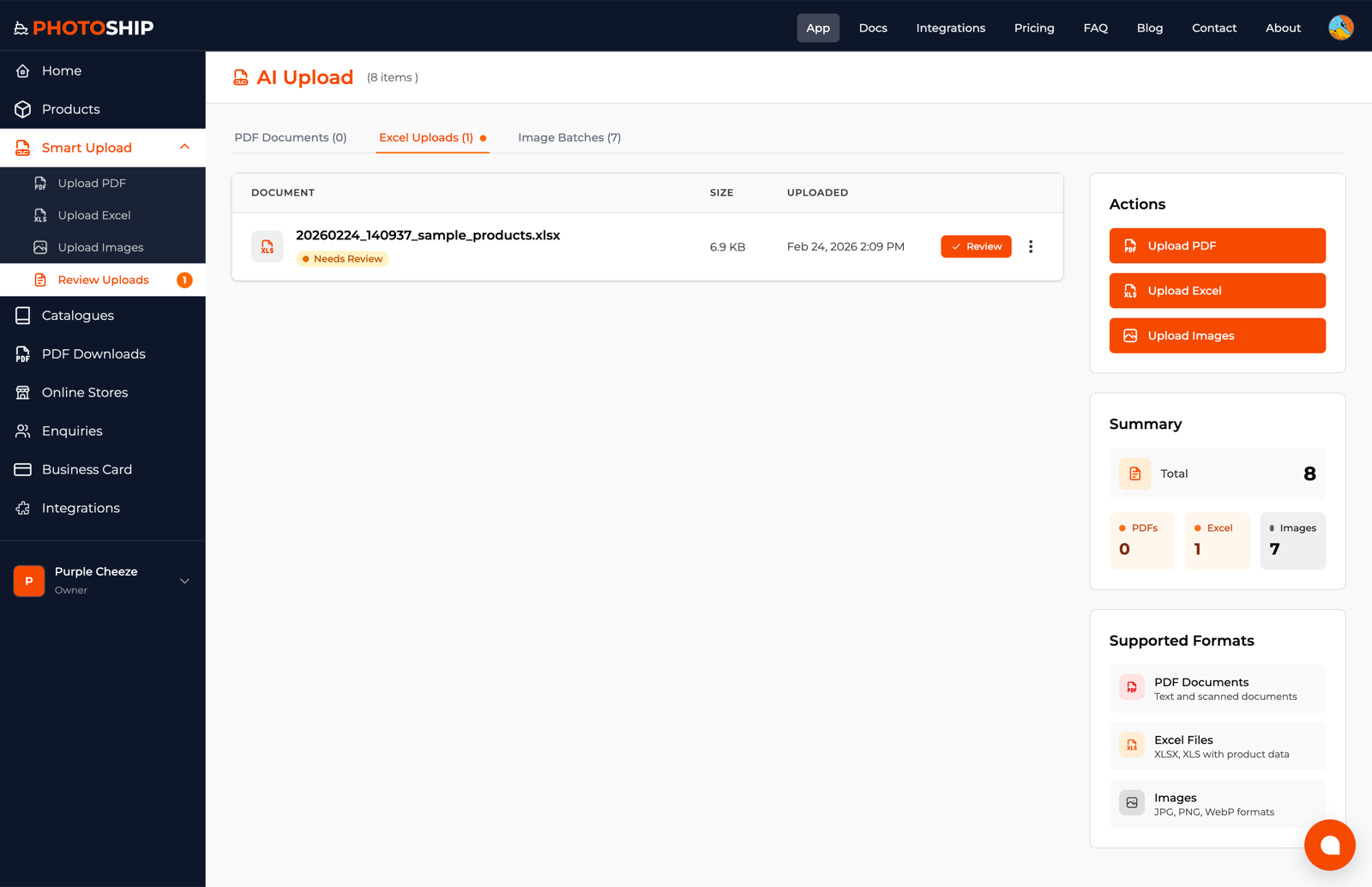
Task: Click the XLS file icon next to sample_products.xlsx
Action: pyautogui.click(x=267, y=246)
